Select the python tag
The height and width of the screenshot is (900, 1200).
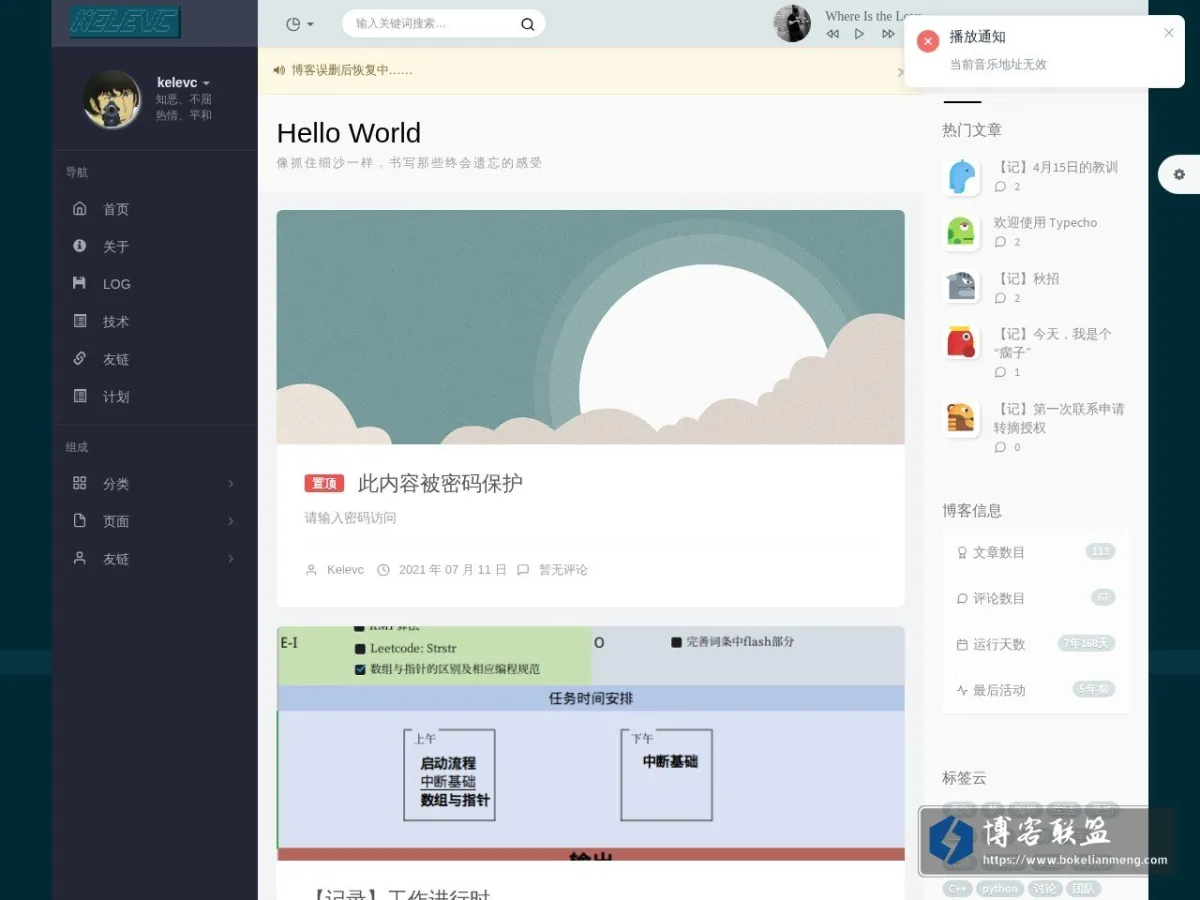click(x=999, y=888)
